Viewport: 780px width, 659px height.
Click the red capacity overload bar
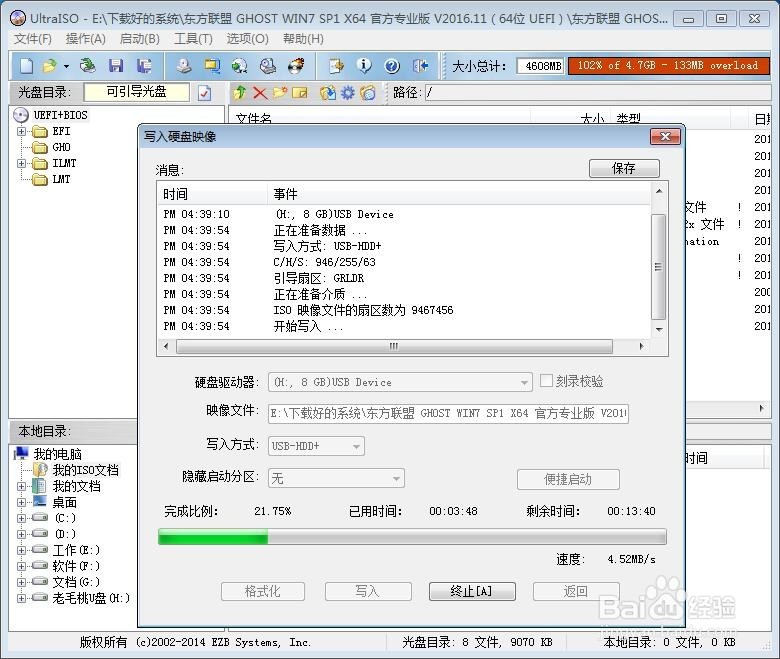pyautogui.click(x=669, y=66)
